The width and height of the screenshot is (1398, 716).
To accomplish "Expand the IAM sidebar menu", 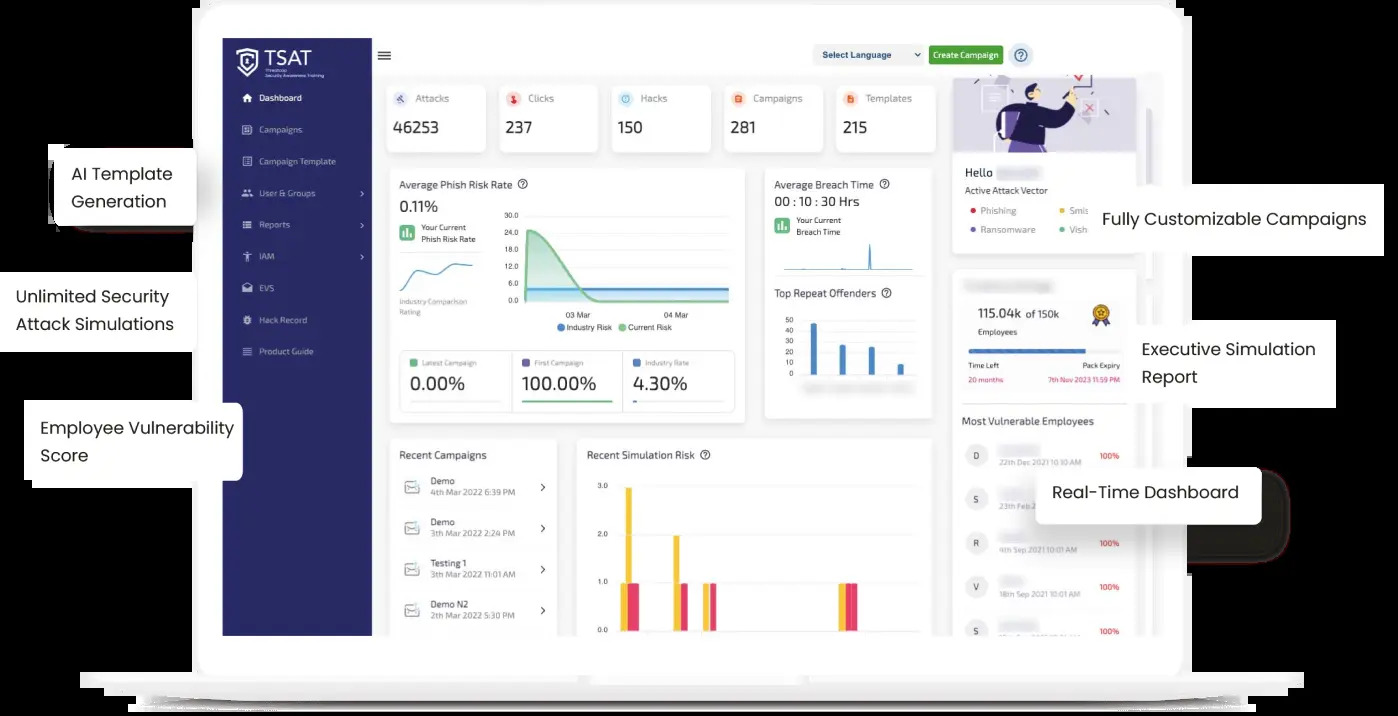I will point(303,257).
